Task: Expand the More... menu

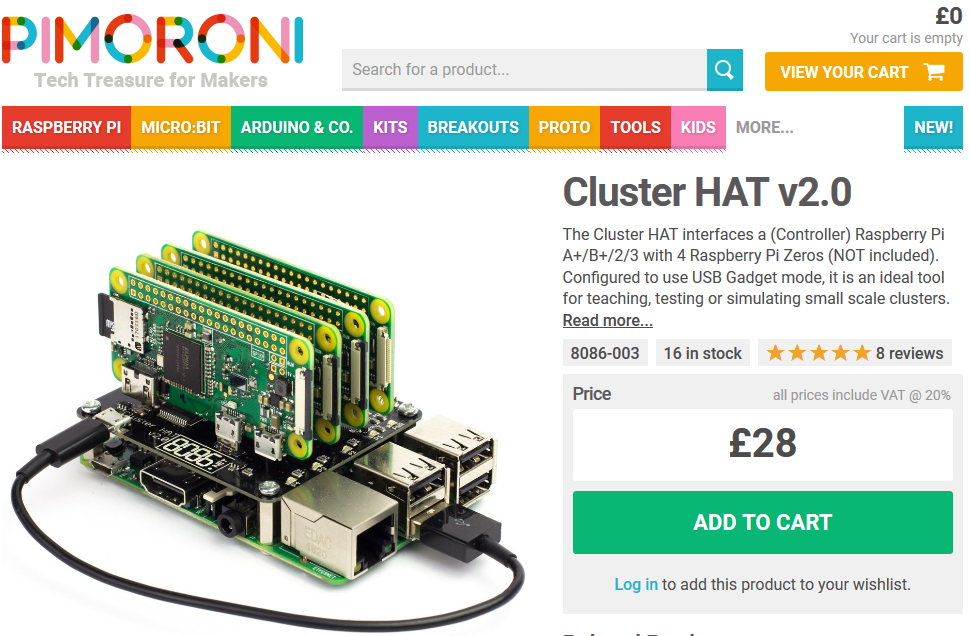Action: pos(765,127)
